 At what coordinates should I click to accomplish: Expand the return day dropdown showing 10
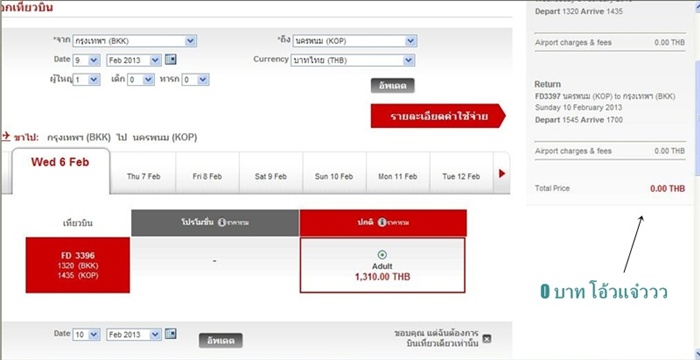click(87, 335)
